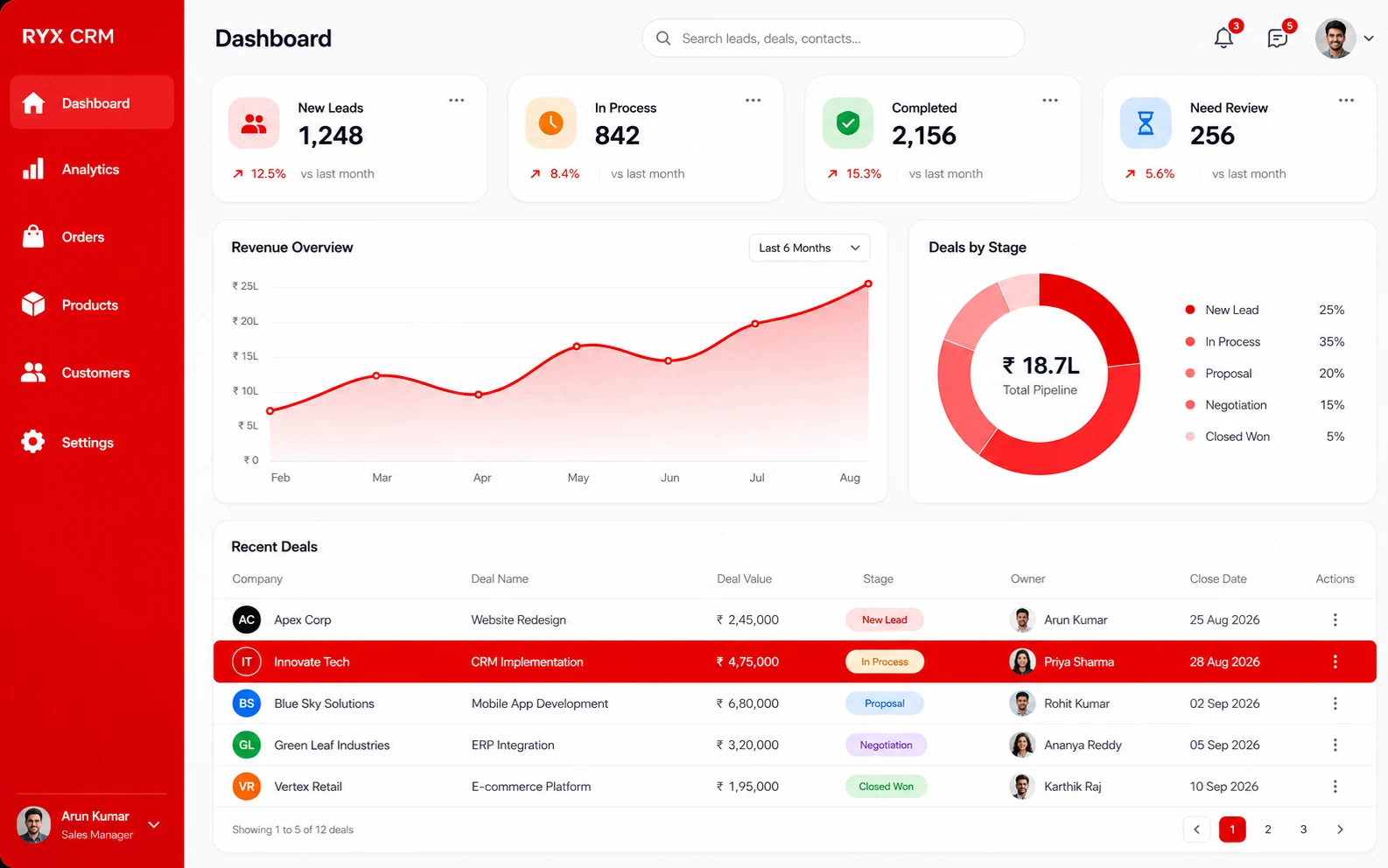Screen dimensions: 1388x868
Task: Click the Completed shield checkmark icon
Action: point(848,123)
